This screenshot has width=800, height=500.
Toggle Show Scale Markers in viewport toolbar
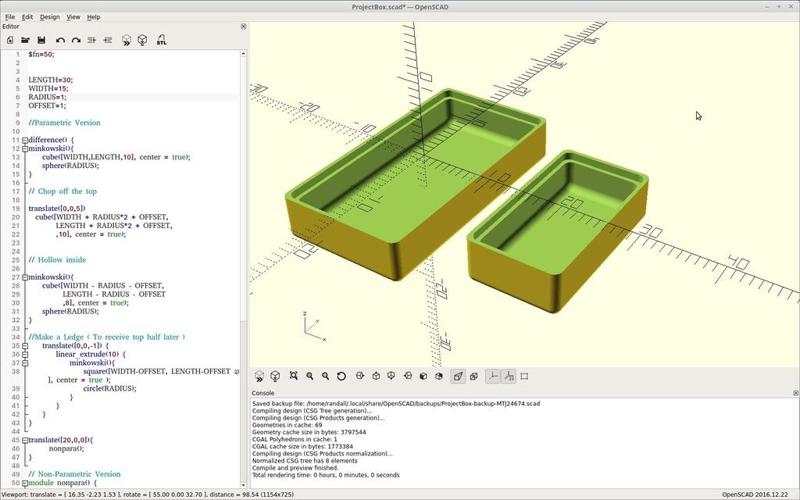point(508,377)
